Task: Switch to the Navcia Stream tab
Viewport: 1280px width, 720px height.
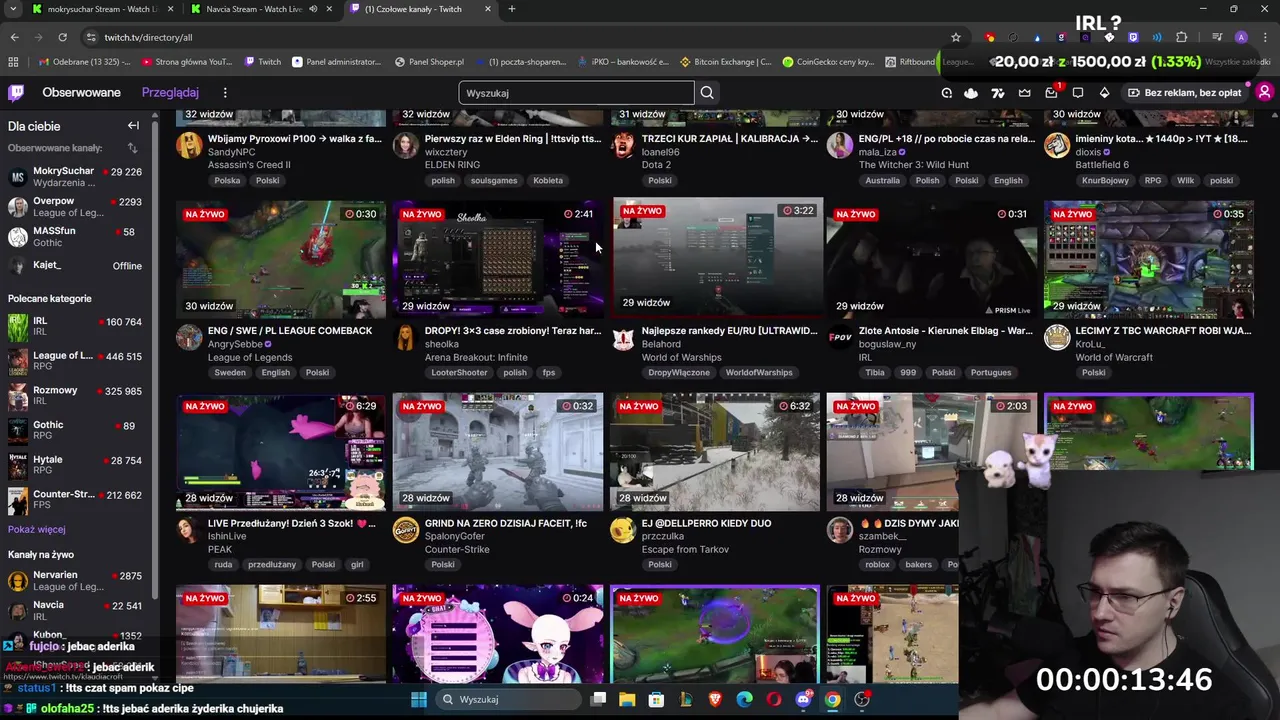Action: click(x=264, y=9)
